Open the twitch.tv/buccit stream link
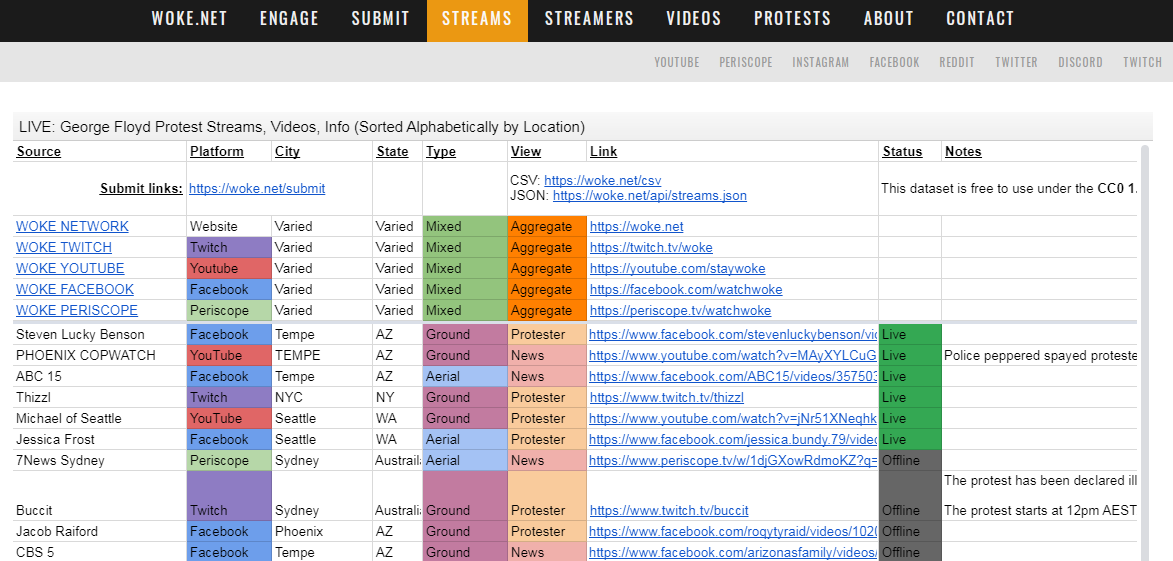Screen dimensions: 1173x561 point(670,511)
